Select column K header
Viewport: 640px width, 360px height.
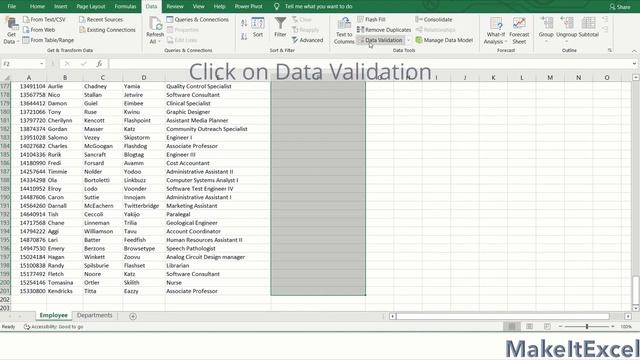pyautogui.click(x=493, y=78)
